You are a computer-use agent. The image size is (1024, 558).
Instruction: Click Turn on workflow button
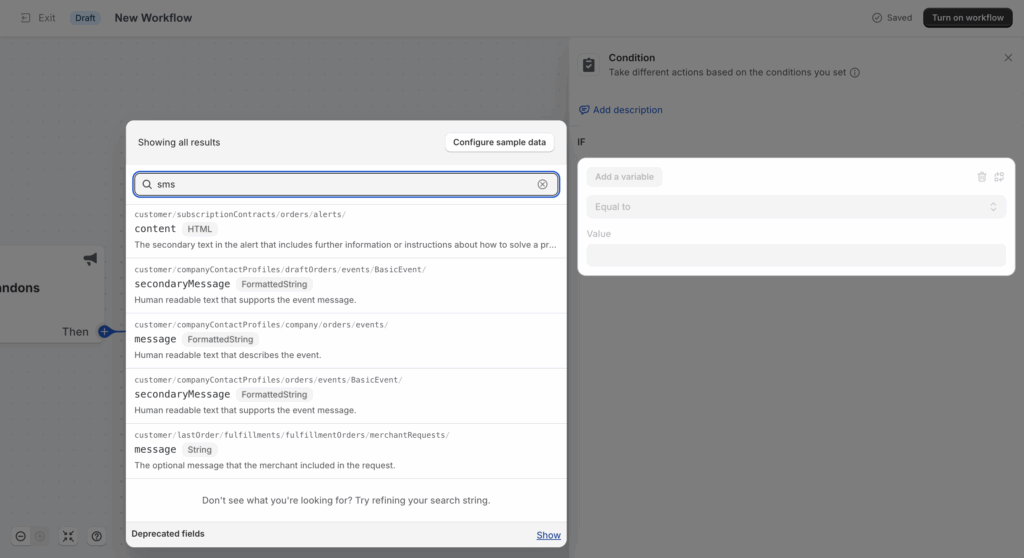967,18
